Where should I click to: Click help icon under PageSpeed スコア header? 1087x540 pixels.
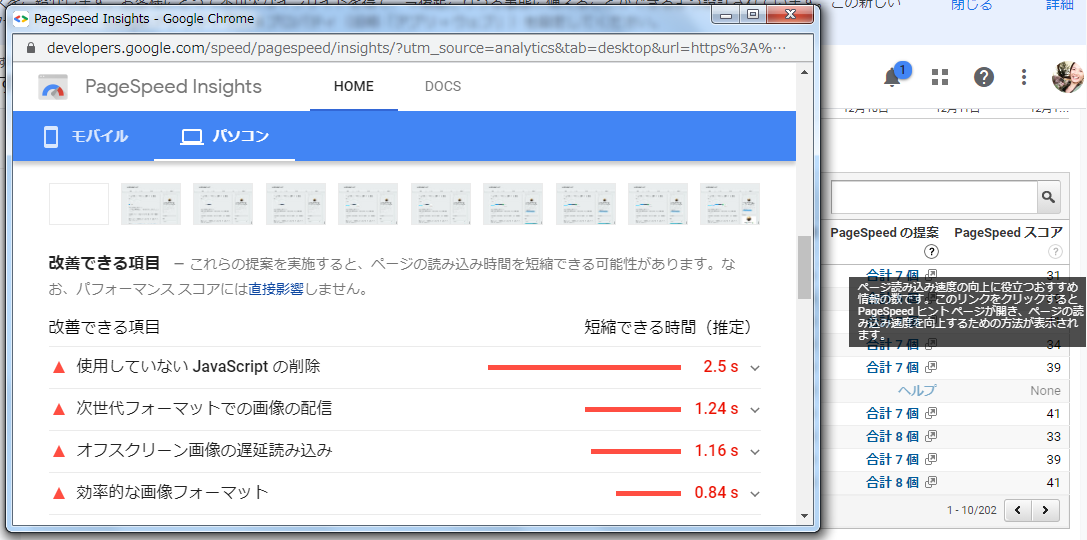[1055, 252]
